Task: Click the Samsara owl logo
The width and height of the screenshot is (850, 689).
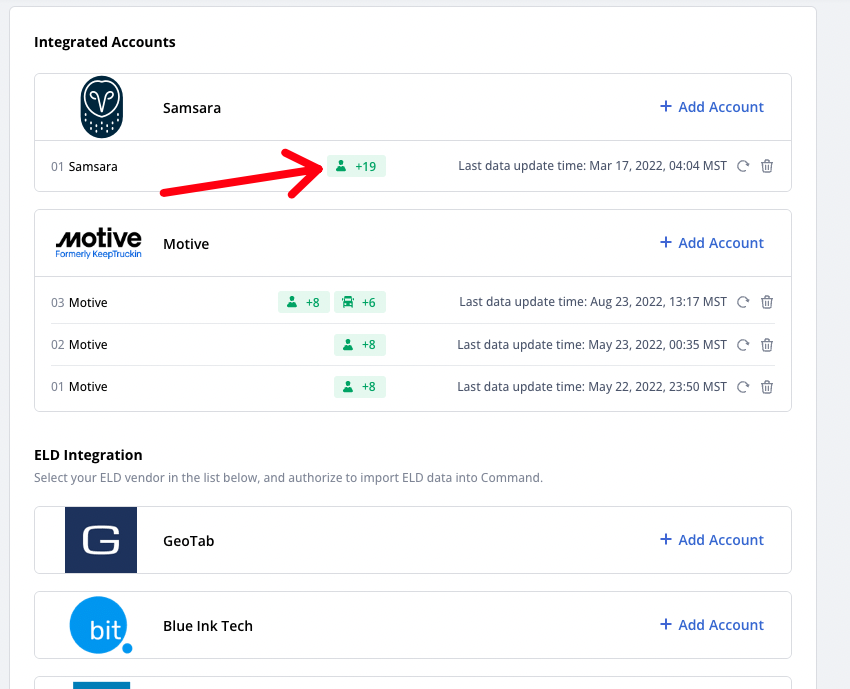Action: coord(102,107)
